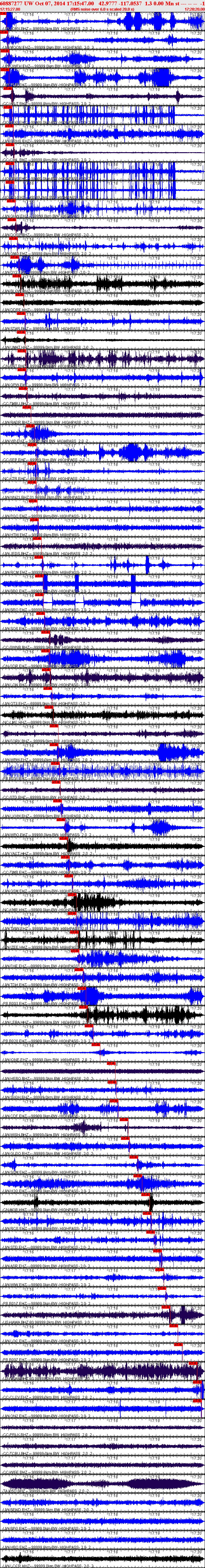Select the UW.RADR BHZ trace label

pyautogui.click(x=47, y=422)
